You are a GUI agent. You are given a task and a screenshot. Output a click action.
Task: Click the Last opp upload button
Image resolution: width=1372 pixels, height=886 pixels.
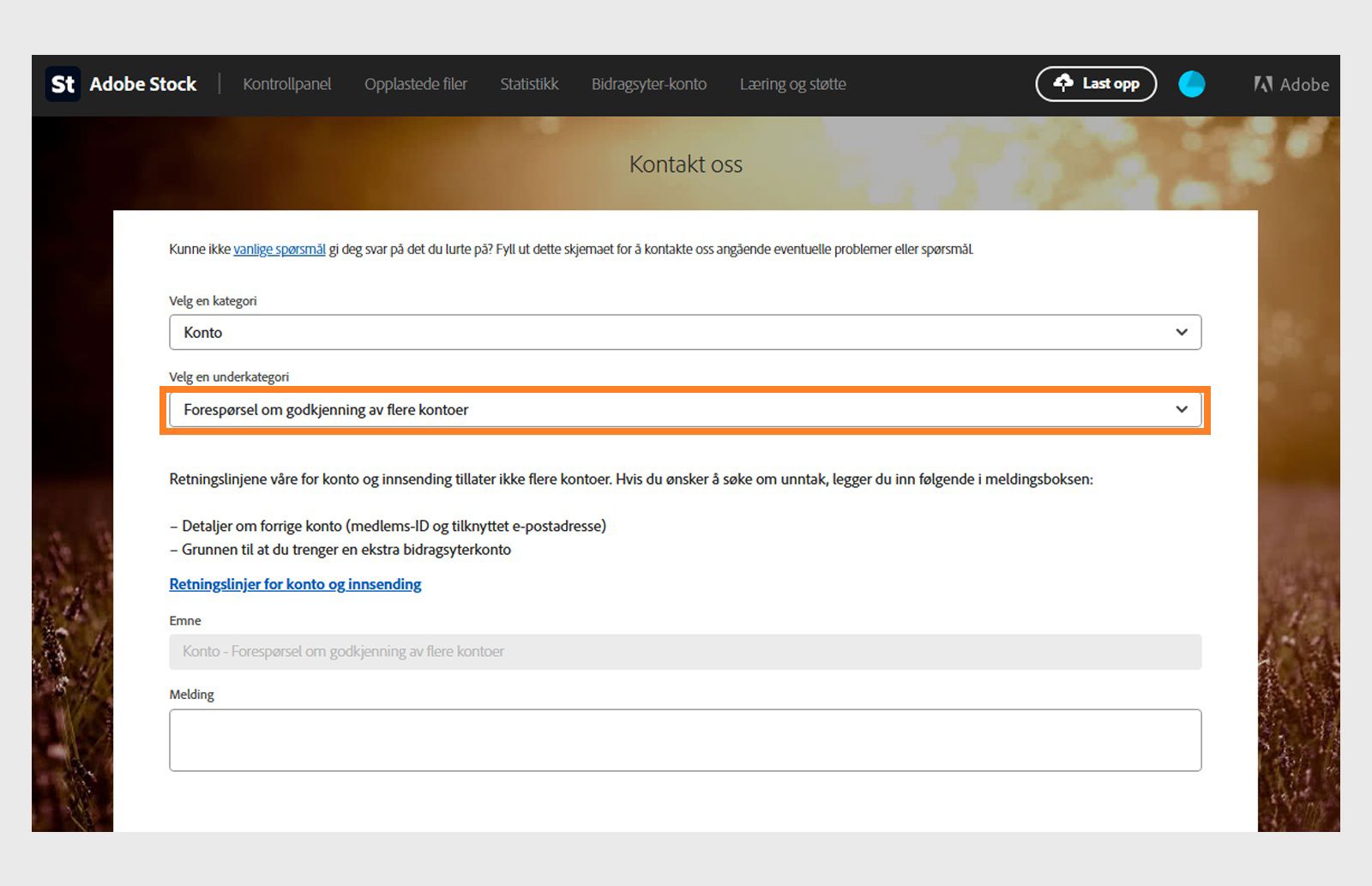(x=1096, y=84)
